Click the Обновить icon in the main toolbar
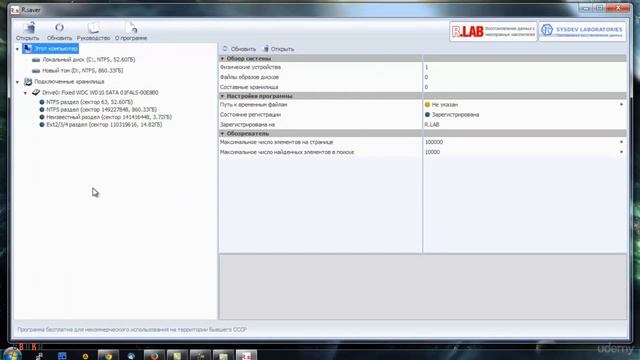640x360 pixels. point(59,31)
